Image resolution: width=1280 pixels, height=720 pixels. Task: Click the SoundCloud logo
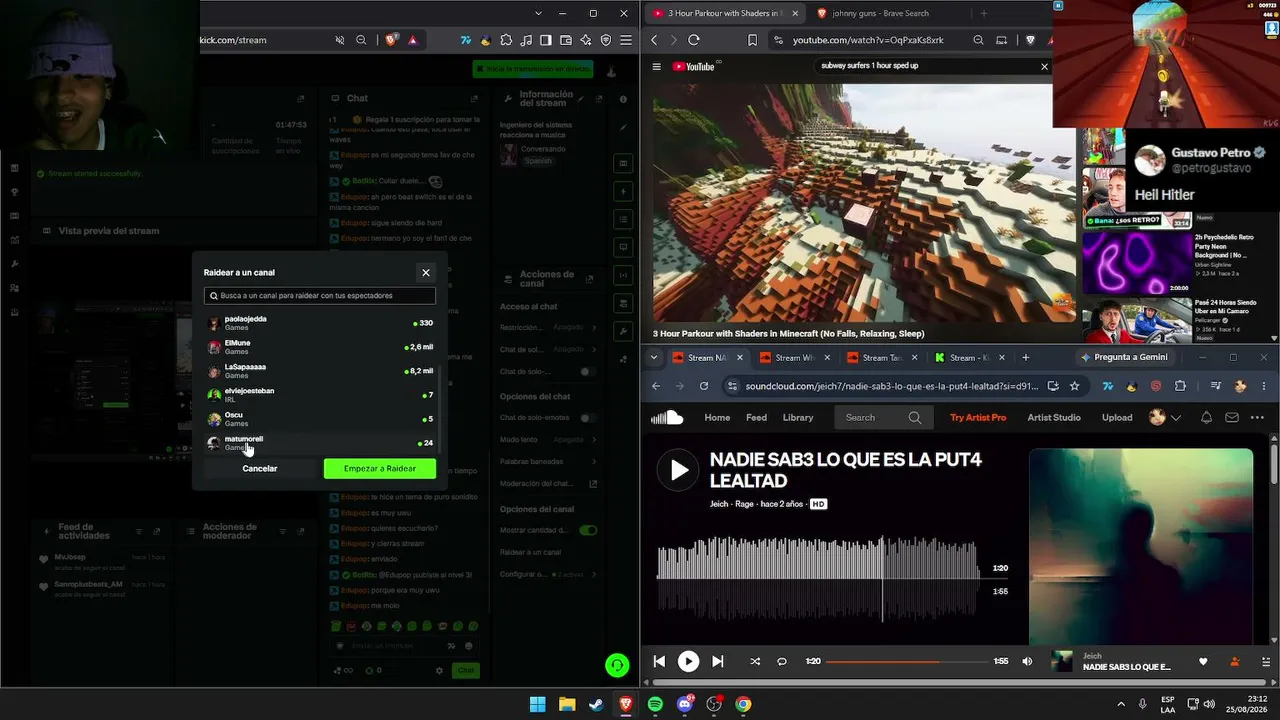[667, 417]
